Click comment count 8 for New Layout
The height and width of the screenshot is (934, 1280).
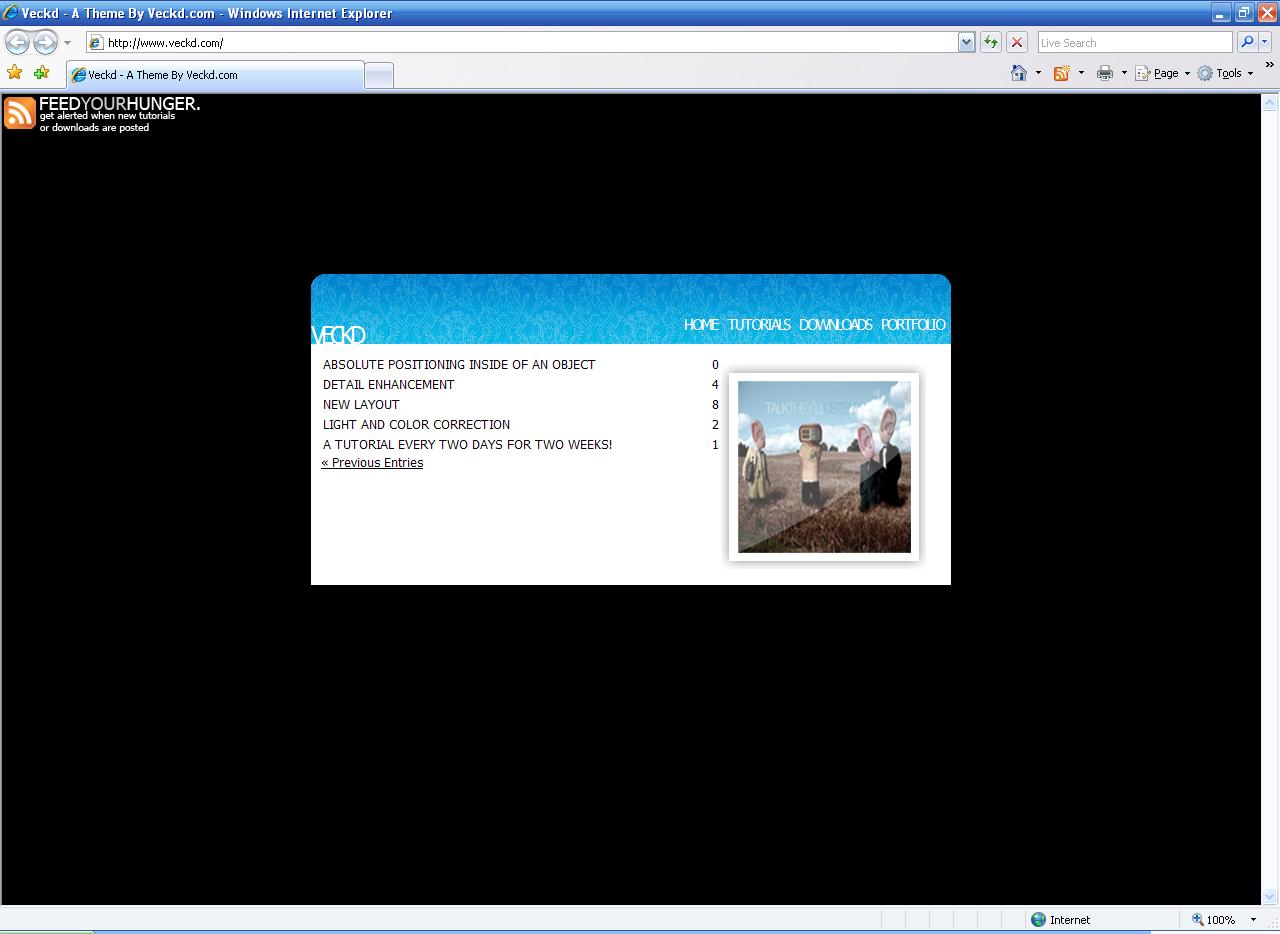tap(715, 405)
